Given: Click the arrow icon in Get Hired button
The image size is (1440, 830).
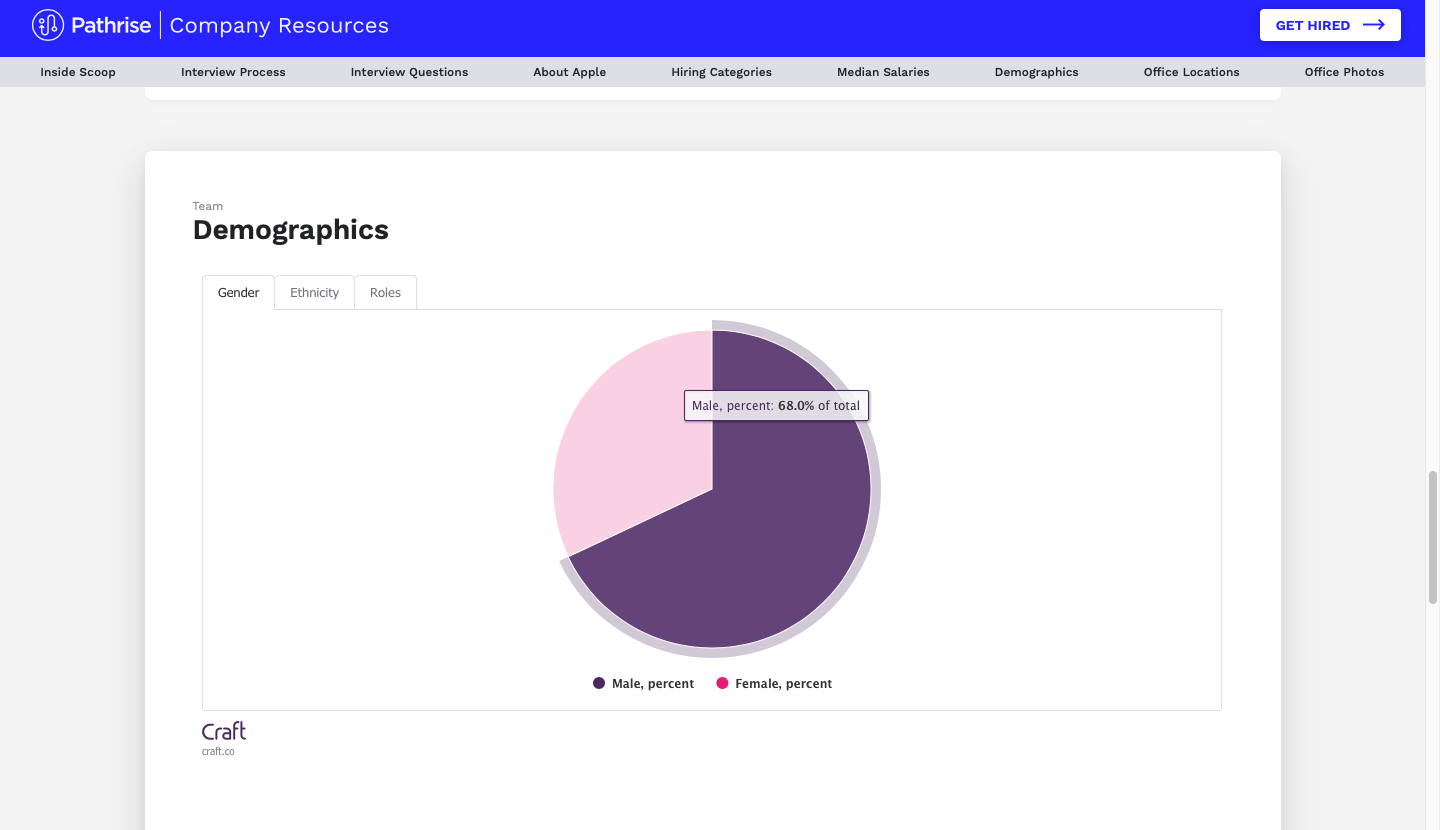Looking at the screenshot, I should [x=1374, y=25].
